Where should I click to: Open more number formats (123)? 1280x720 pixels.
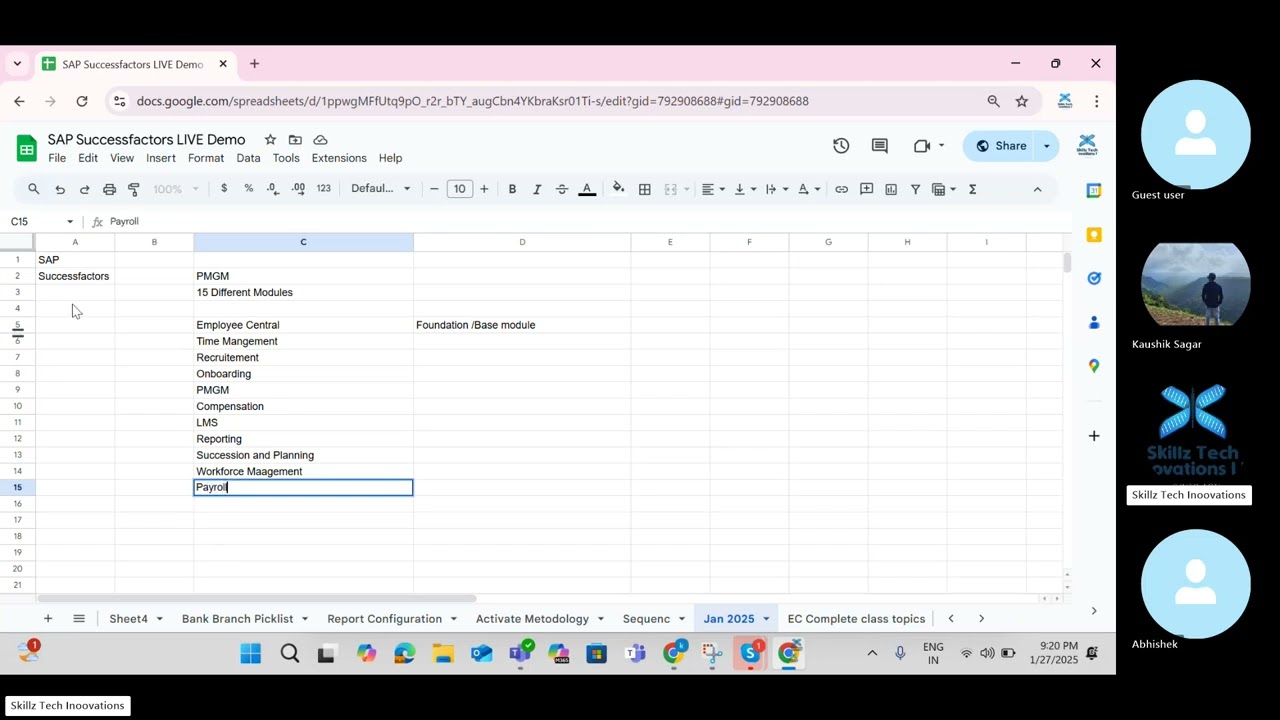[323, 188]
